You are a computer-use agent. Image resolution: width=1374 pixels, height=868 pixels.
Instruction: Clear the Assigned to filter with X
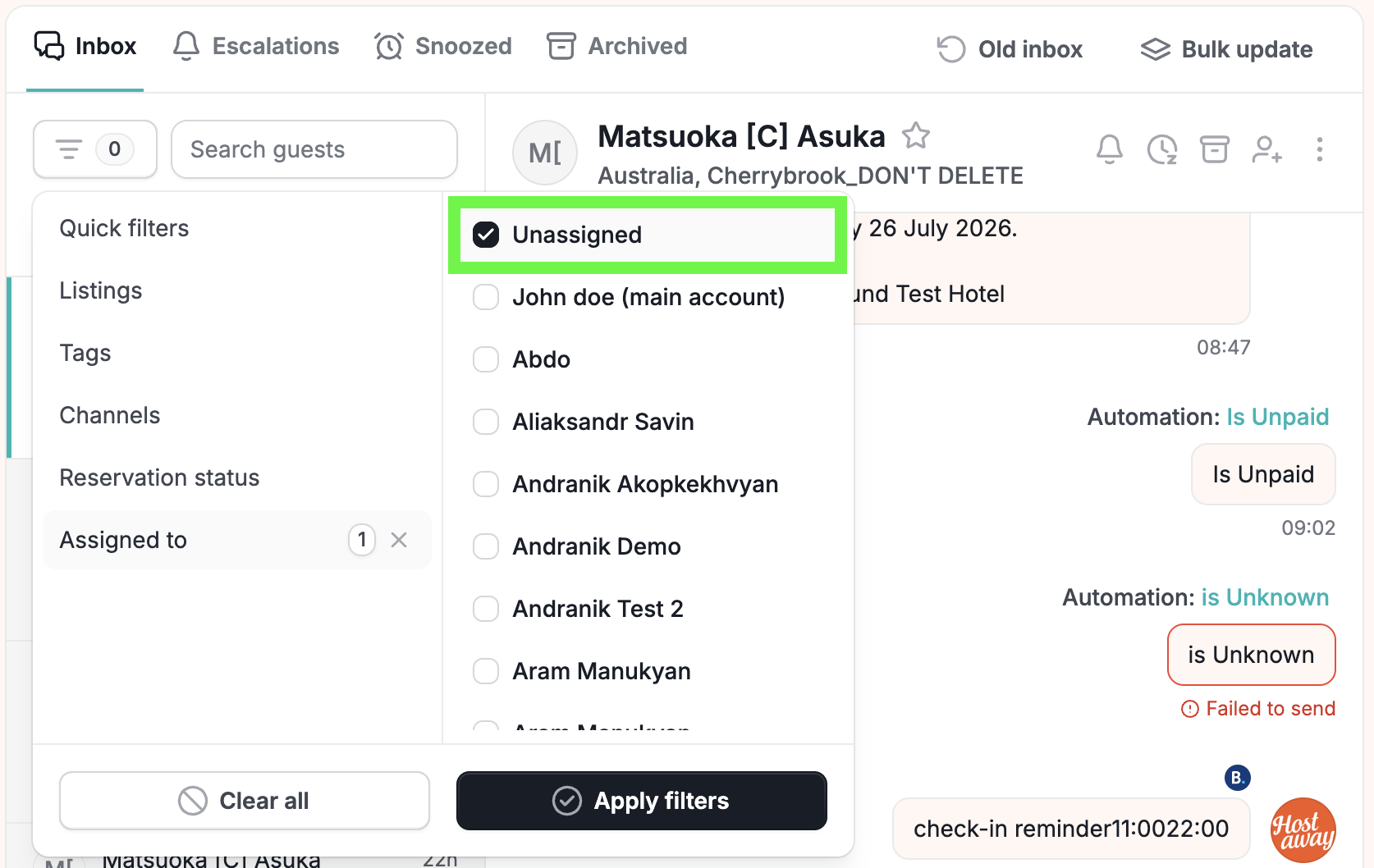[x=399, y=540]
